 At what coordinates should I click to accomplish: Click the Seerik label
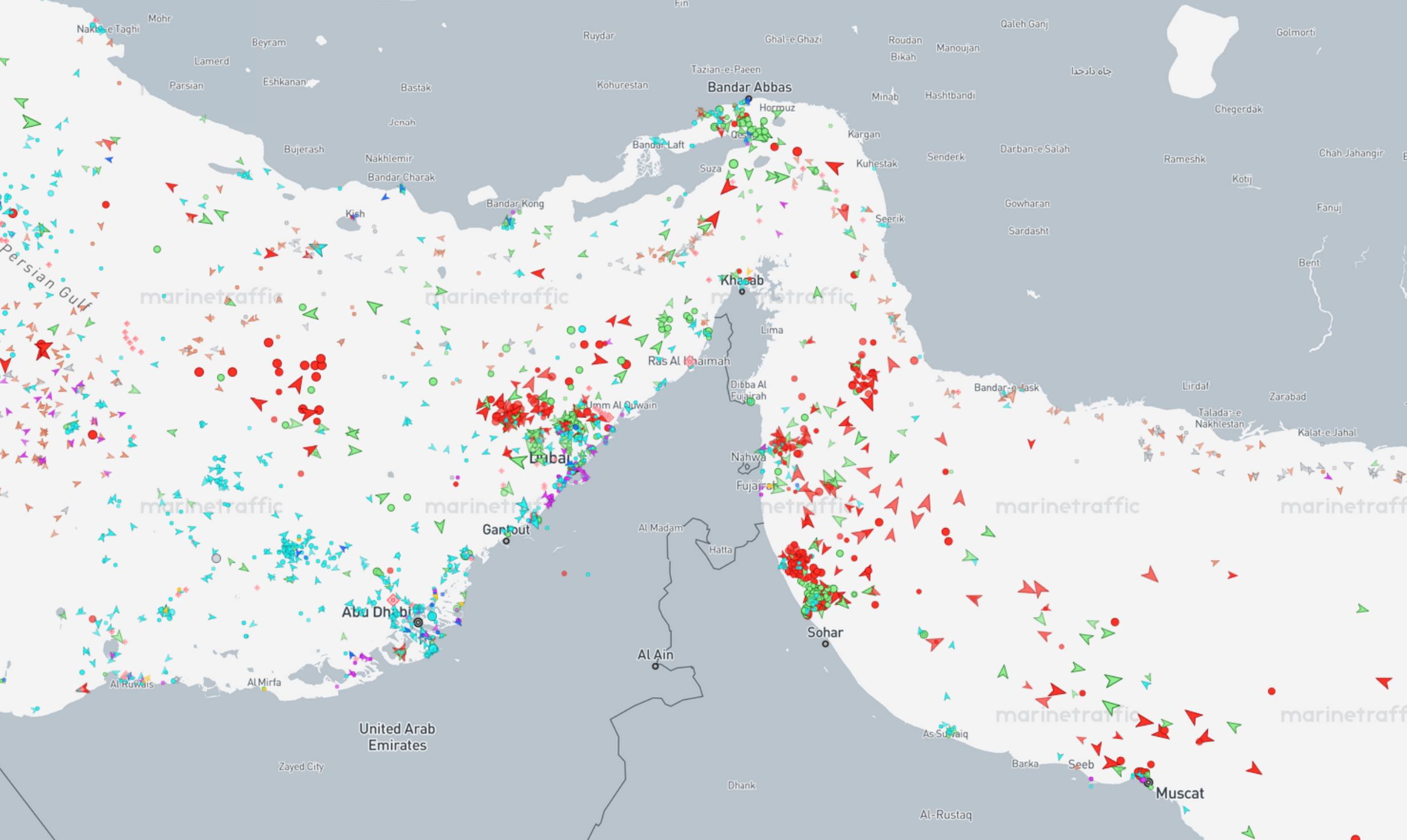coord(890,219)
